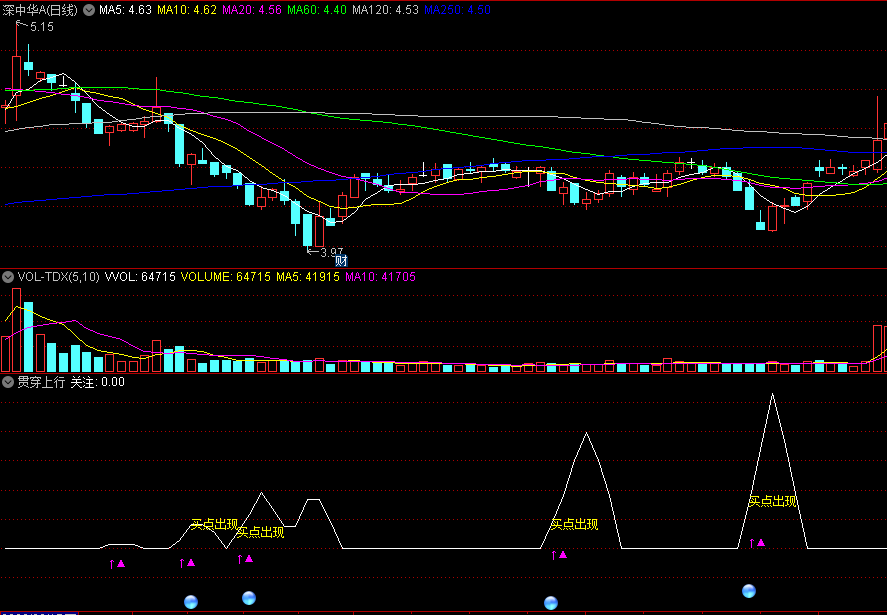Click the VOLUME: 64715 value
Screen dimensions: 887x615
point(226,277)
